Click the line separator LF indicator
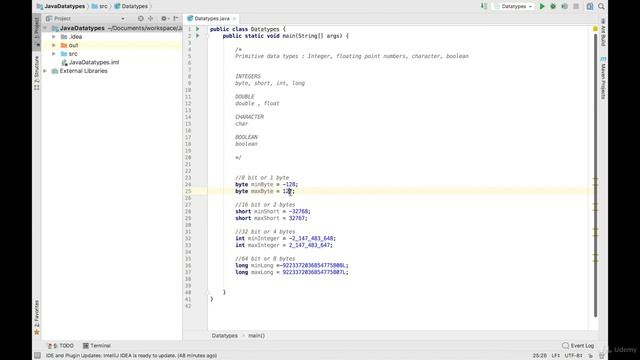Screen dimensions: 640x360 (556, 356)
